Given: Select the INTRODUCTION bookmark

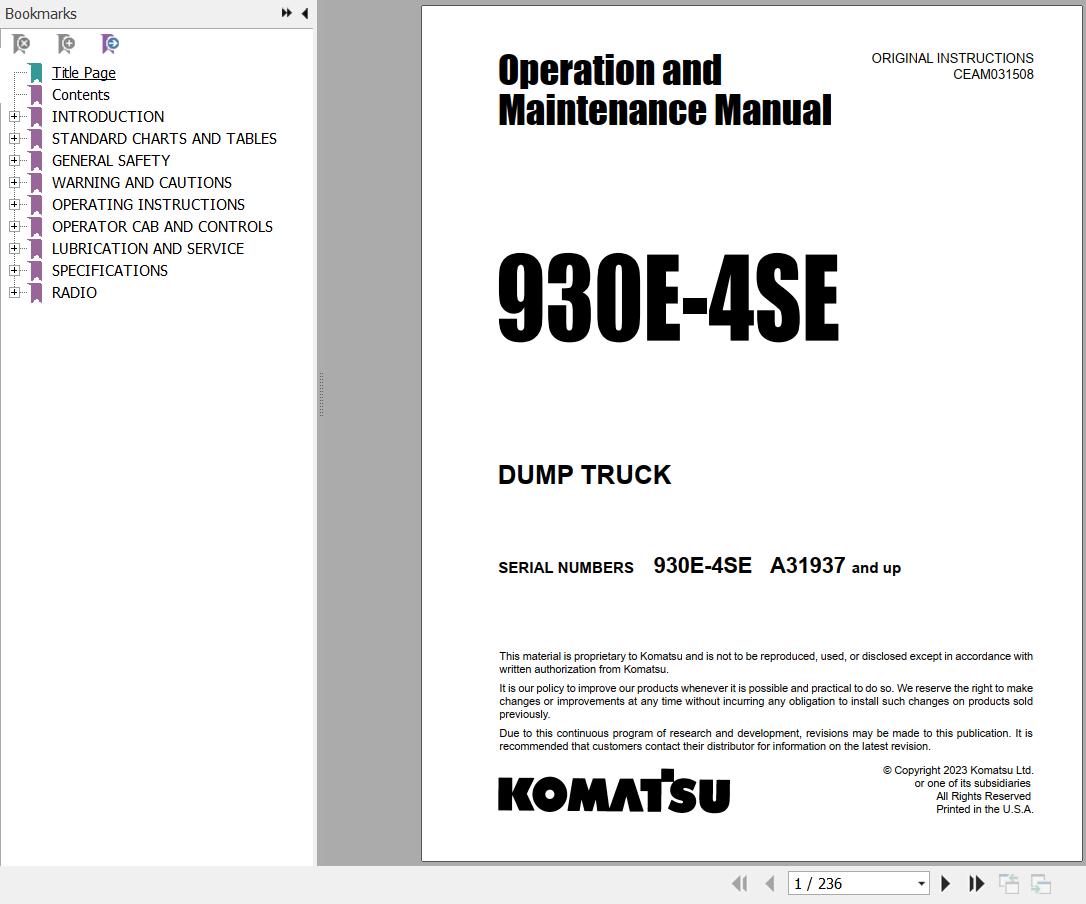Looking at the screenshot, I should click(108, 117).
